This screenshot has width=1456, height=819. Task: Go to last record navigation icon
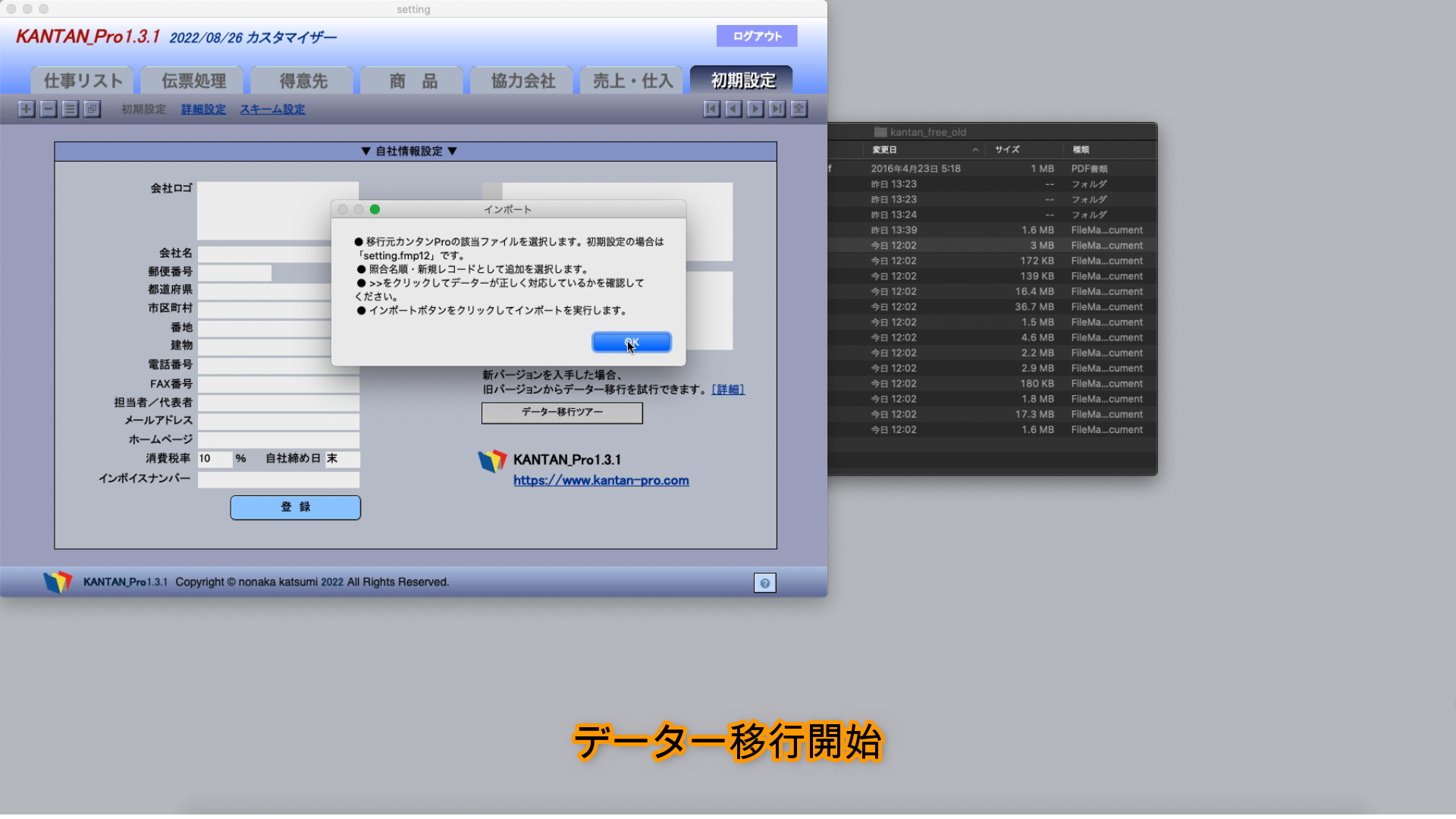(777, 109)
